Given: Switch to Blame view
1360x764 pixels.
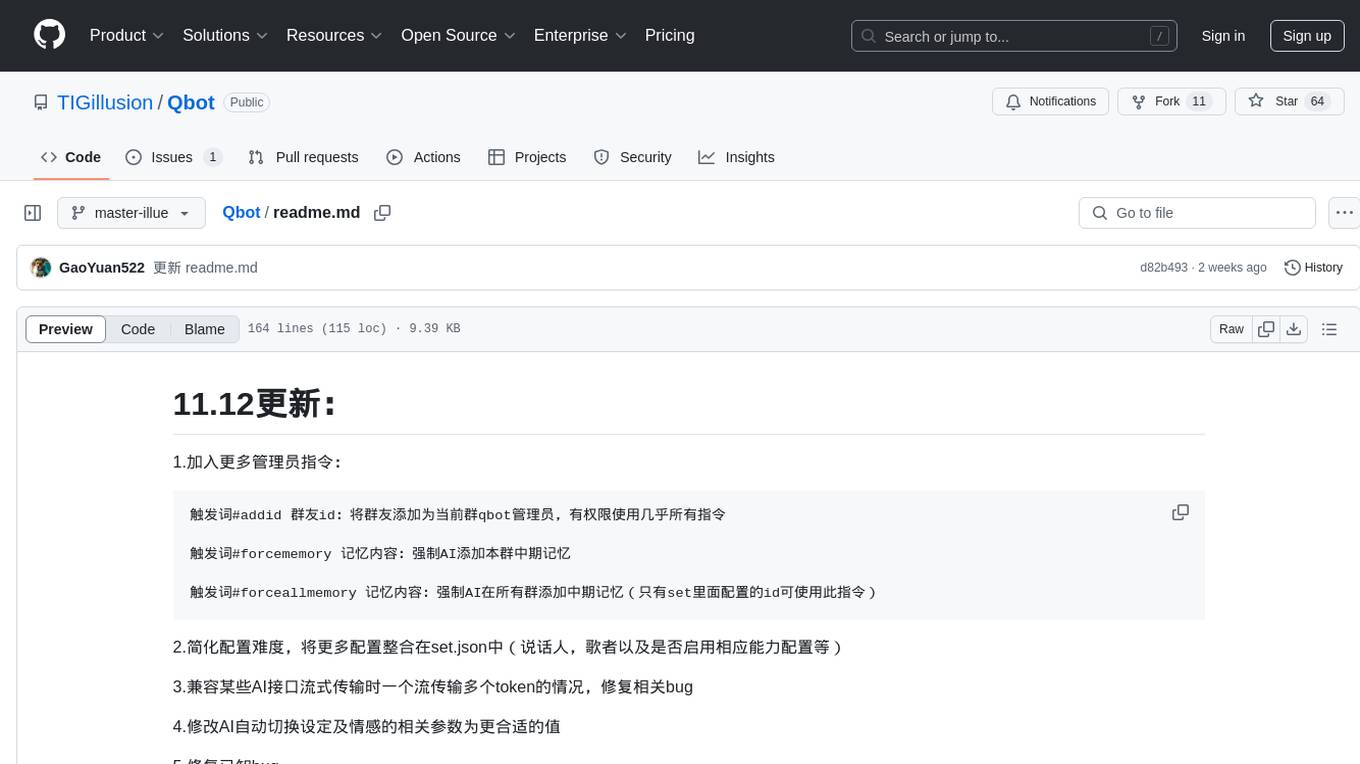Looking at the screenshot, I should [x=204, y=329].
